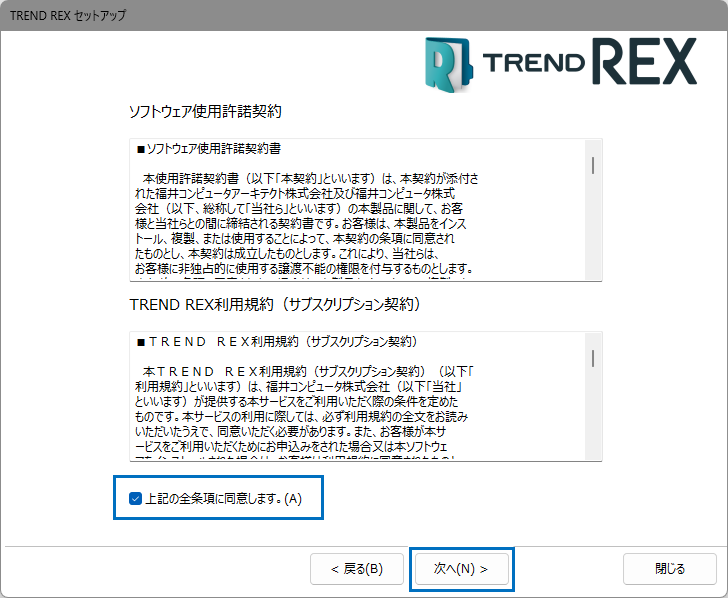Click the TREND REX セットアップ title text

[x=68, y=15]
